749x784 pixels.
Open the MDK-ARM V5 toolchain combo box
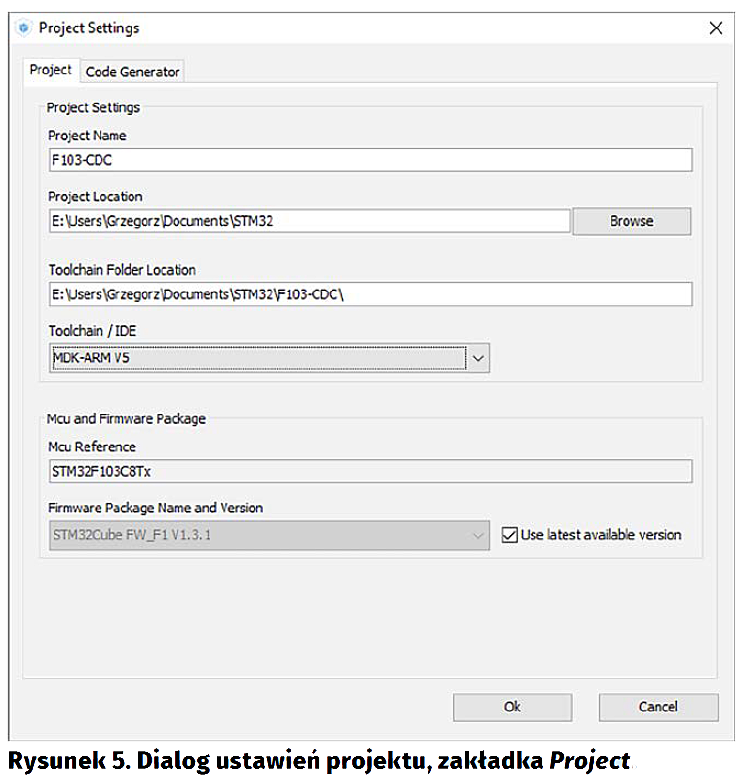point(257,357)
